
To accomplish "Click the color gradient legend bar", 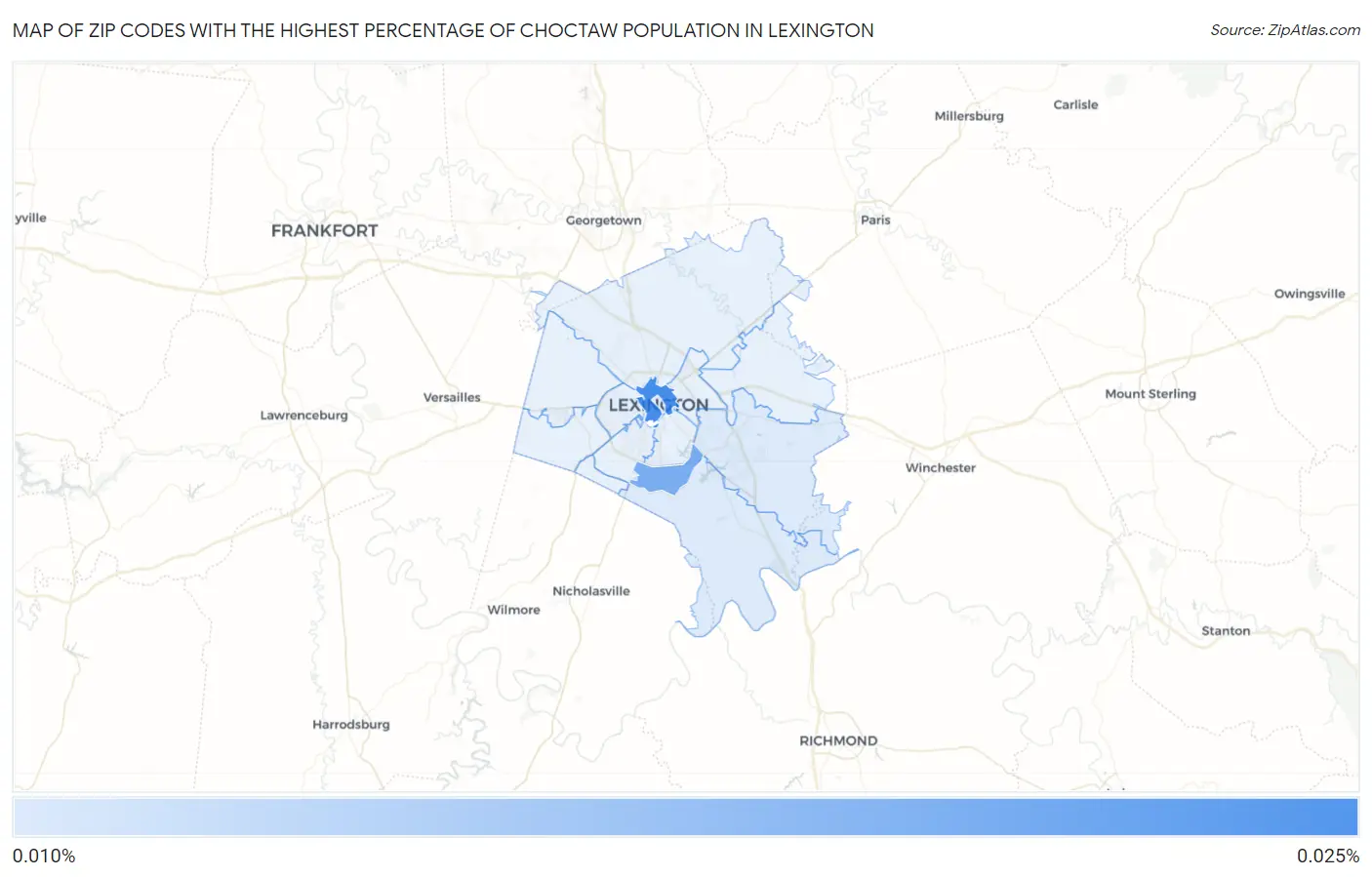I will click(685, 817).
